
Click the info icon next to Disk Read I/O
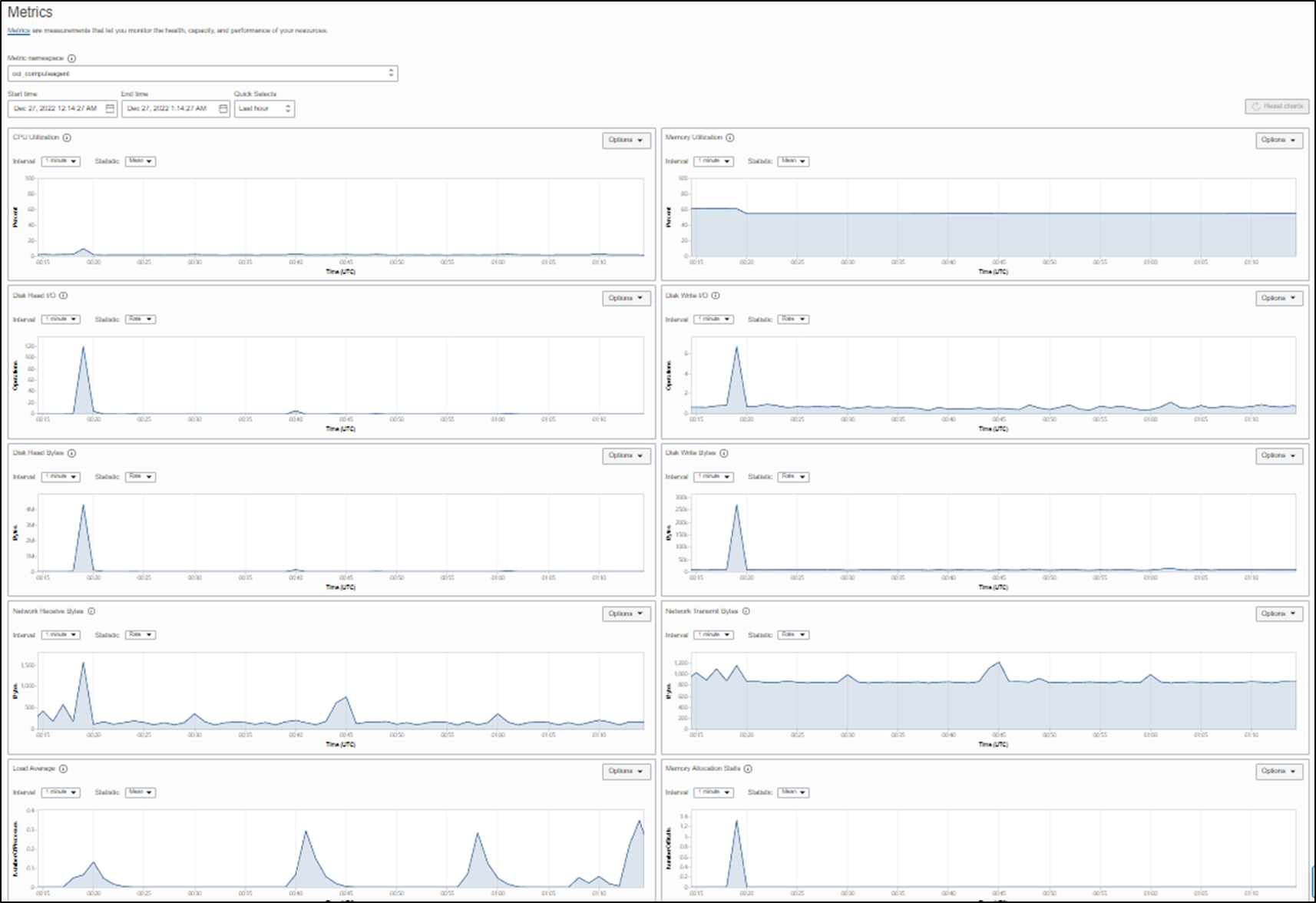coord(64,296)
